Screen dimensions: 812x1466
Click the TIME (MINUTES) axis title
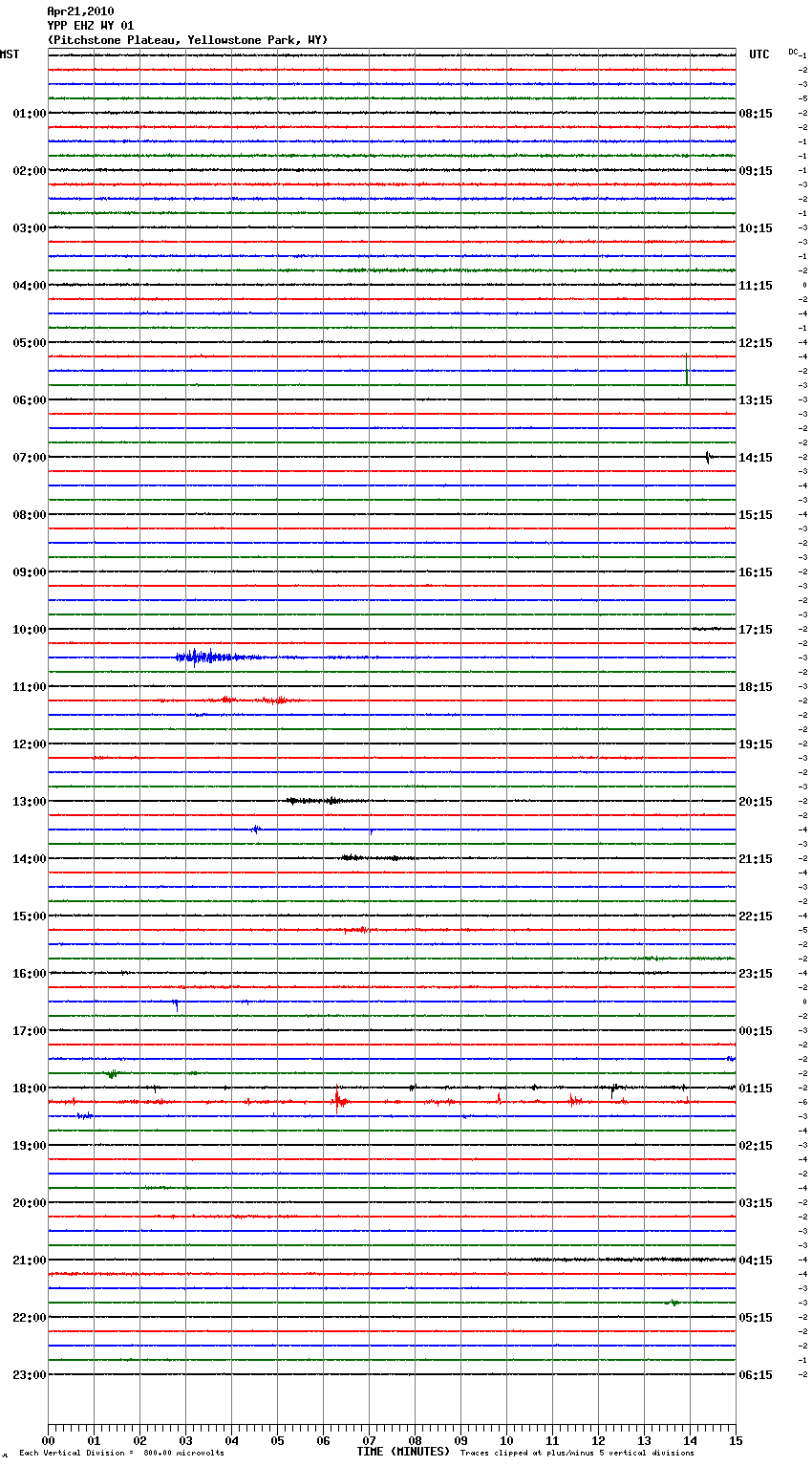403,1452
